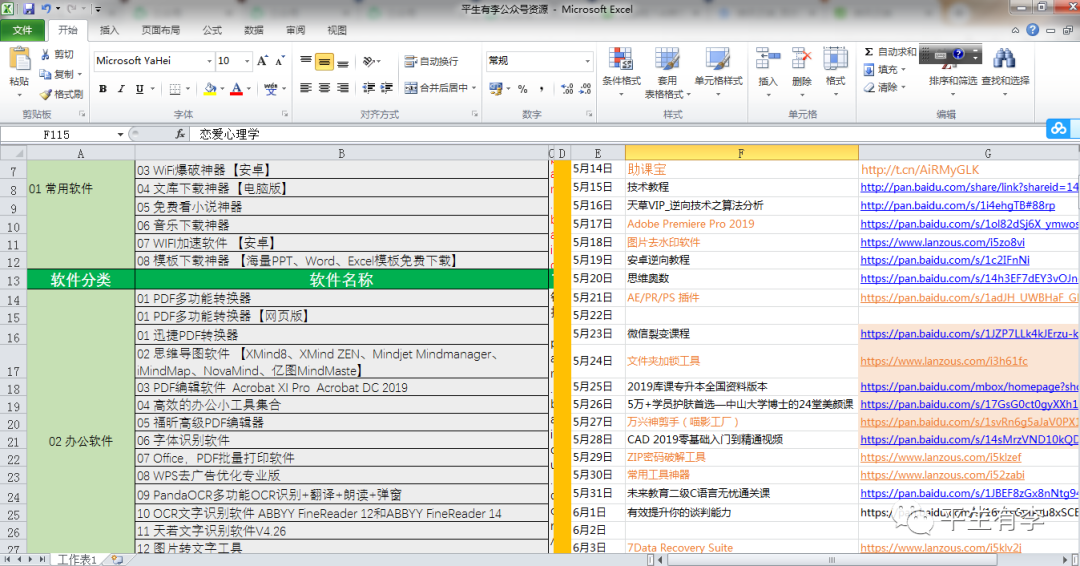Apply percent style format
This screenshot has width=1080, height=566.
(523, 89)
